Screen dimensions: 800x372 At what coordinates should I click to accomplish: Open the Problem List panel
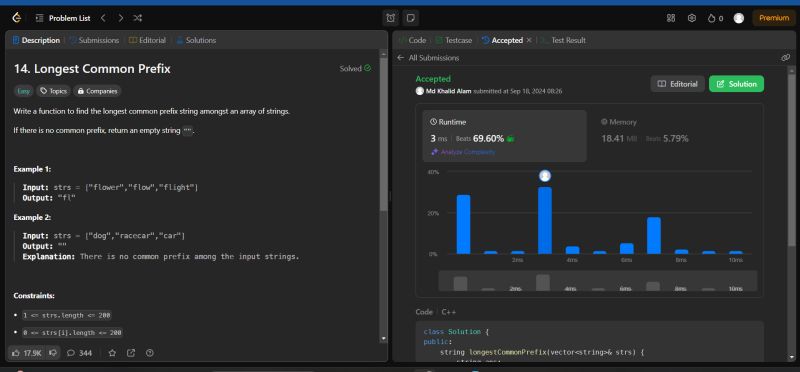pos(63,18)
